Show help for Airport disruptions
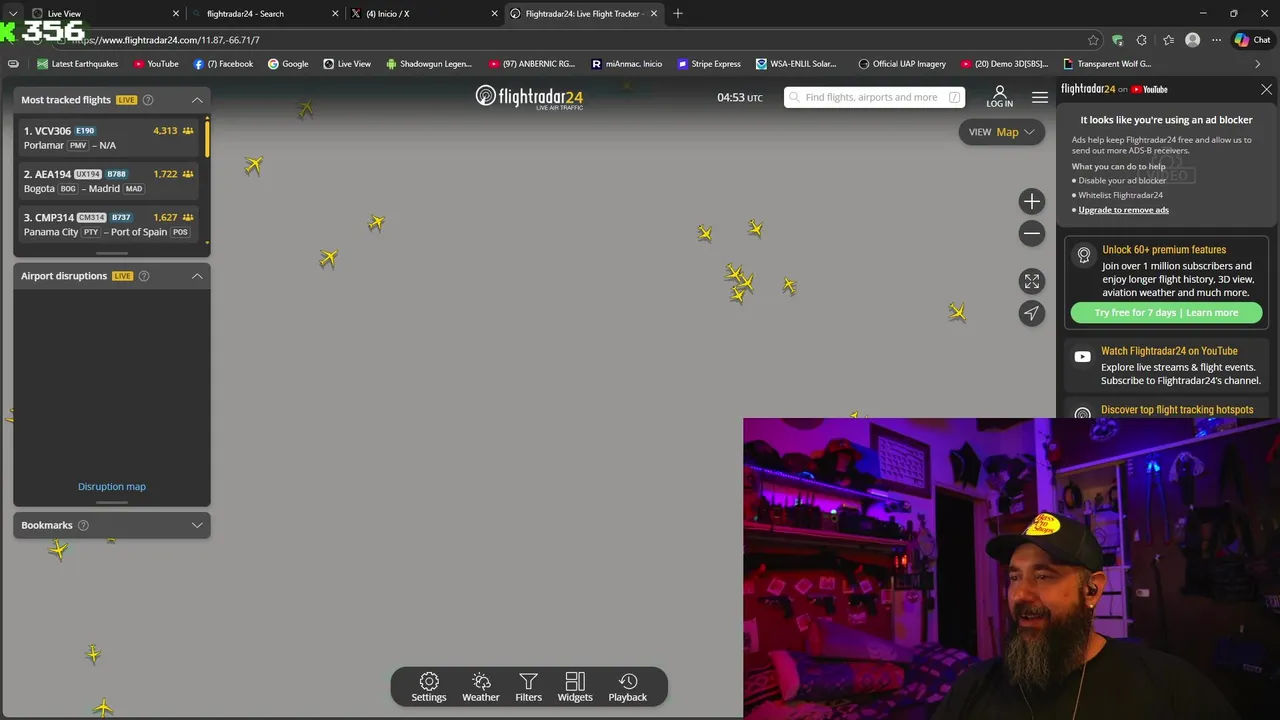1280x720 pixels. click(144, 276)
